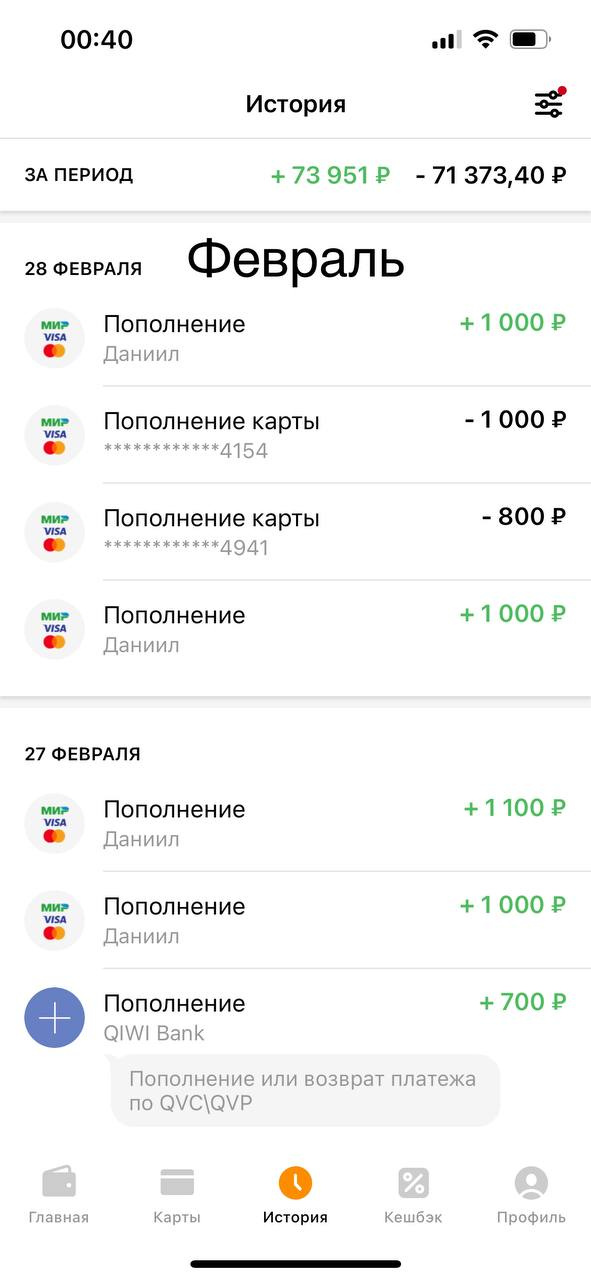This screenshot has height=1280, width=591.
Task: Tap the -71 373,40 ₽ expense total
Action: (x=491, y=175)
